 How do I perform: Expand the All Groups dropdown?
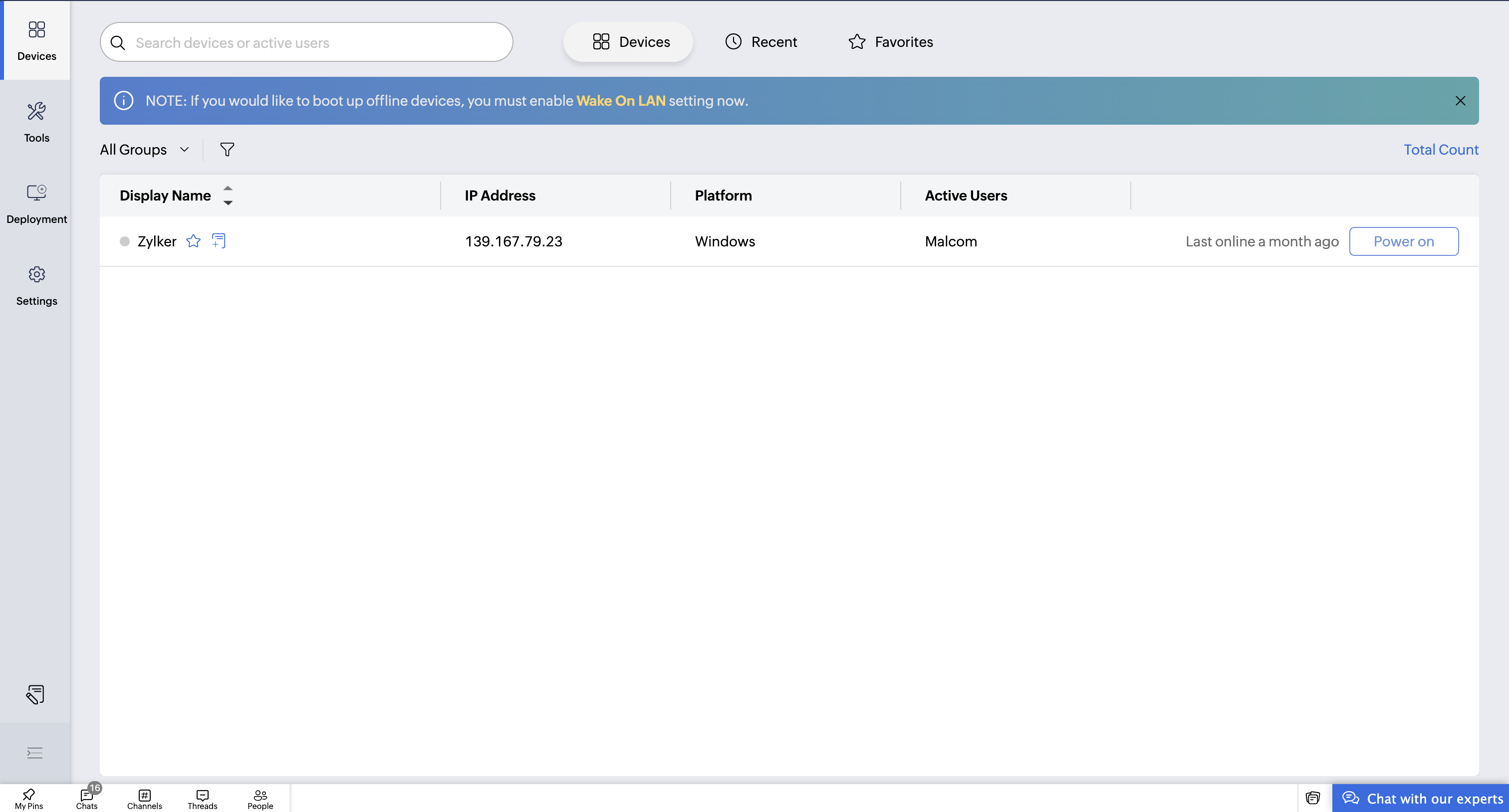point(145,149)
